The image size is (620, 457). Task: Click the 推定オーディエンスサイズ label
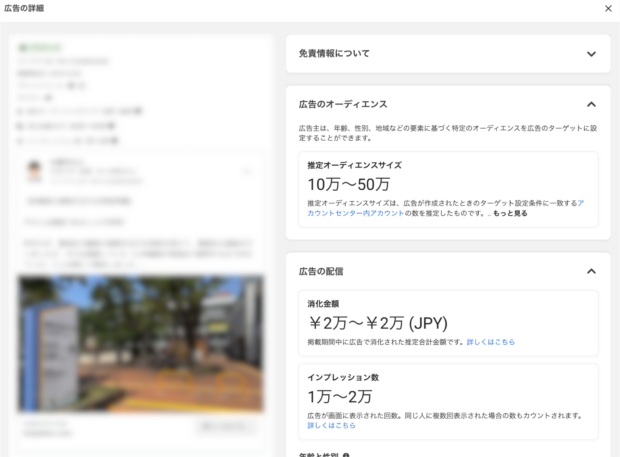354,164
